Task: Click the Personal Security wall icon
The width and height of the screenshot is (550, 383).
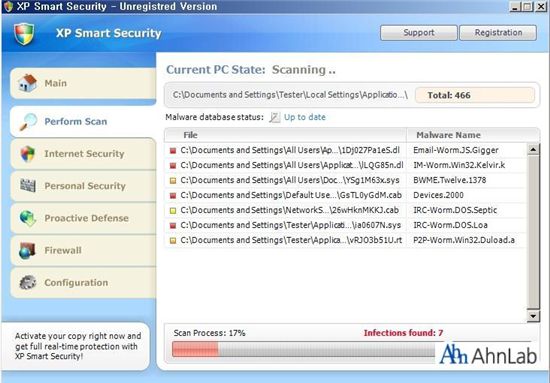Action: coord(28,186)
